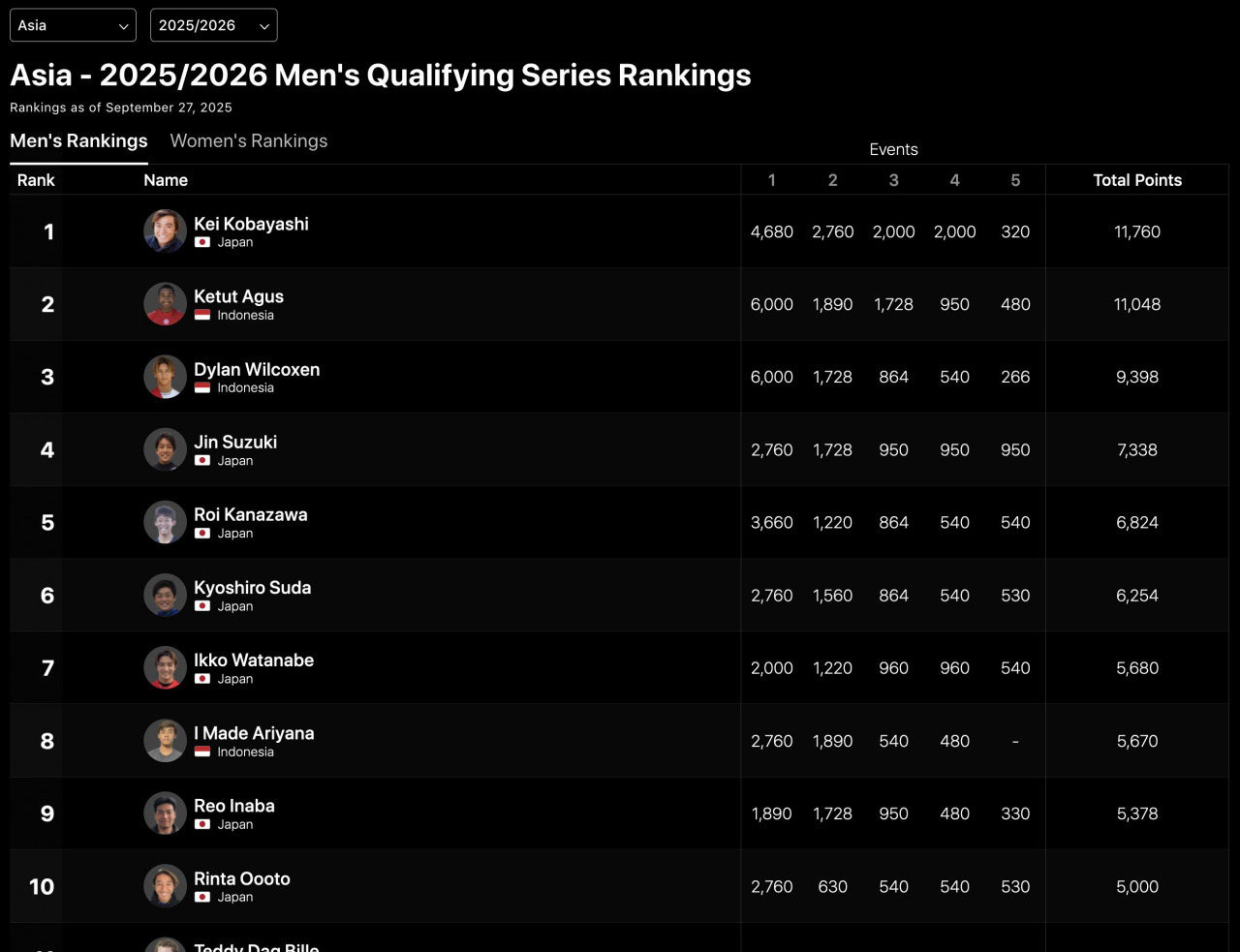Click Ketut Agus's profile picture
This screenshot has width=1240, height=952.
point(165,304)
